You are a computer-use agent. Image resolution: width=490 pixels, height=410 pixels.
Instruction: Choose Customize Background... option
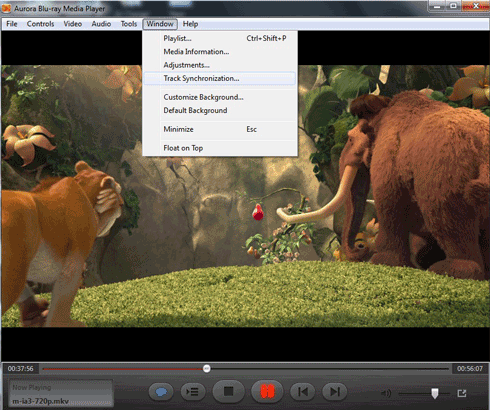220,97
